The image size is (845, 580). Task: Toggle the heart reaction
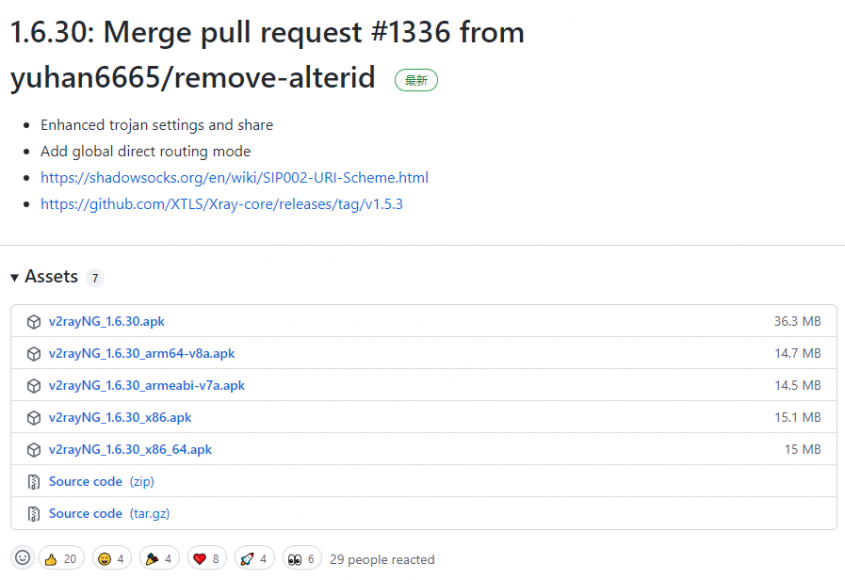coord(207,559)
